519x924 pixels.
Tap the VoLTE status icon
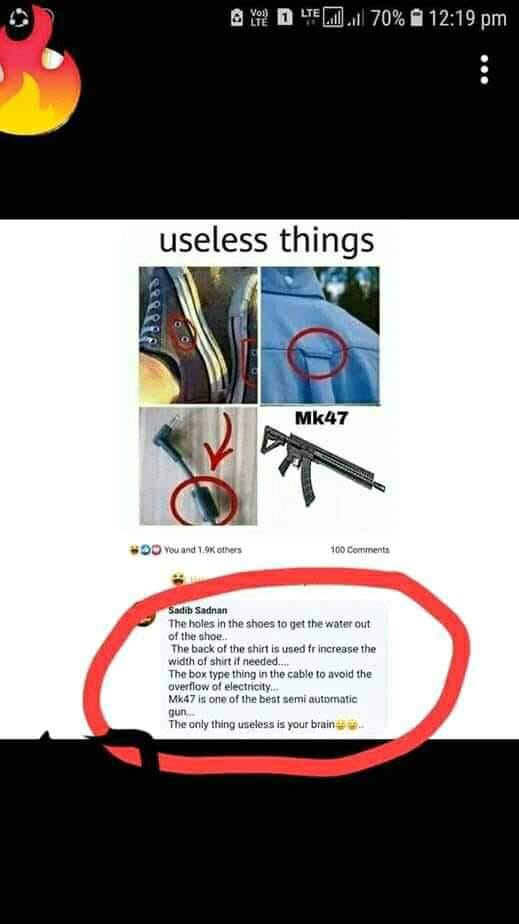(259, 19)
